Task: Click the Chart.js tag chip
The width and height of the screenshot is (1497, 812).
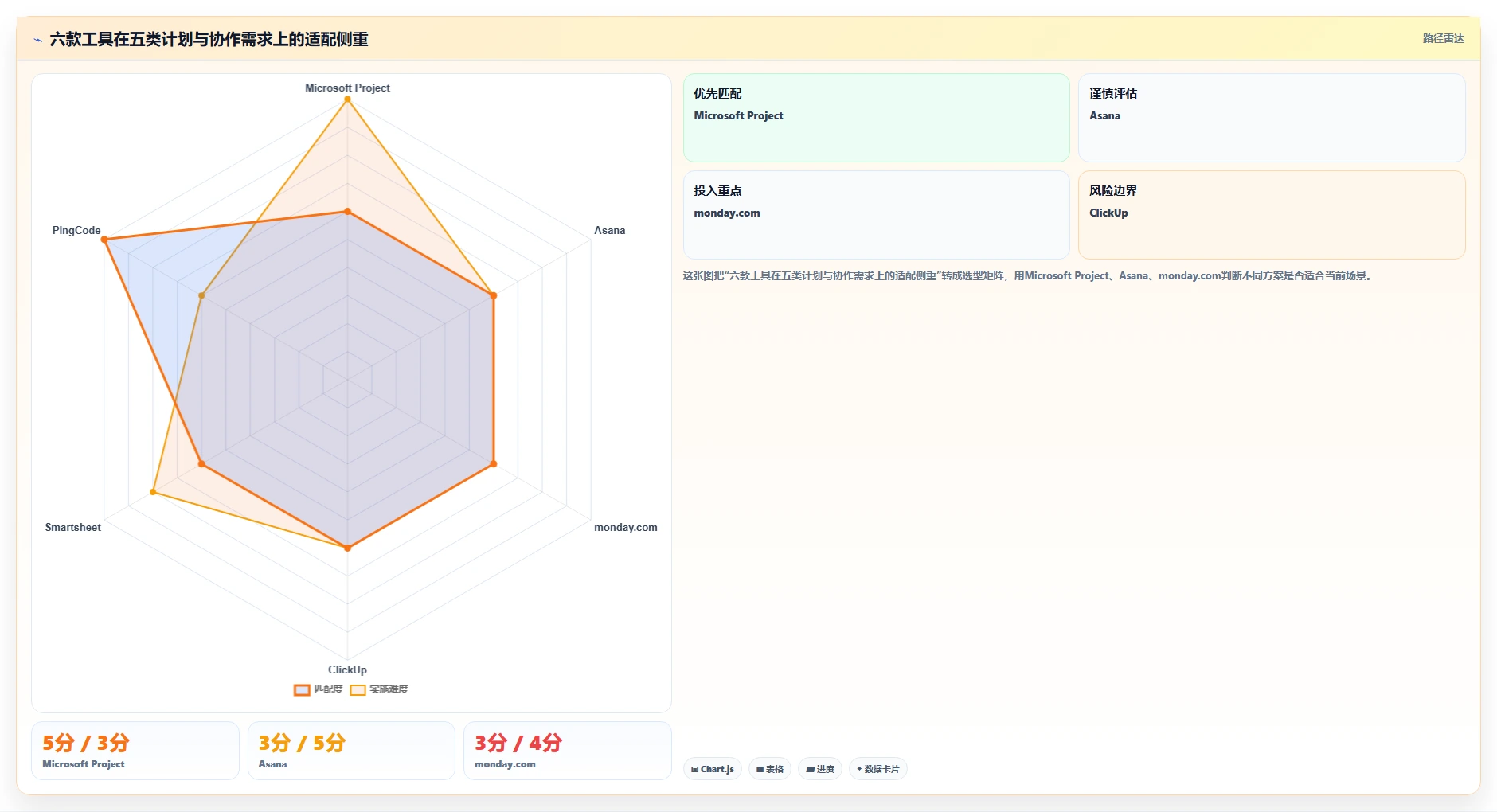Action: tap(713, 769)
